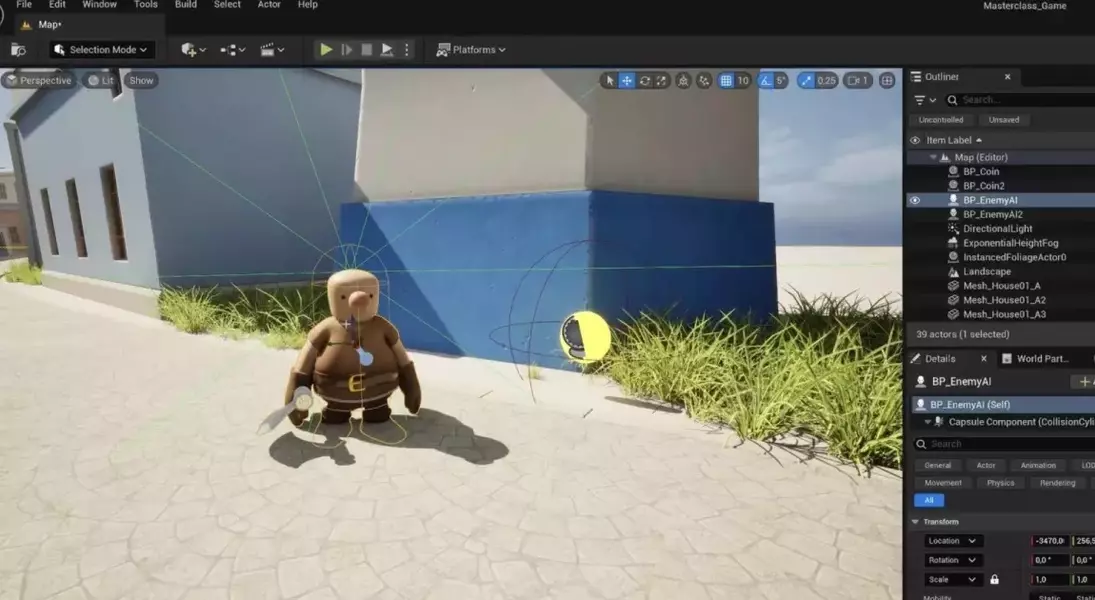Select the All details filter button
The image size is (1095, 600).
coord(929,501)
